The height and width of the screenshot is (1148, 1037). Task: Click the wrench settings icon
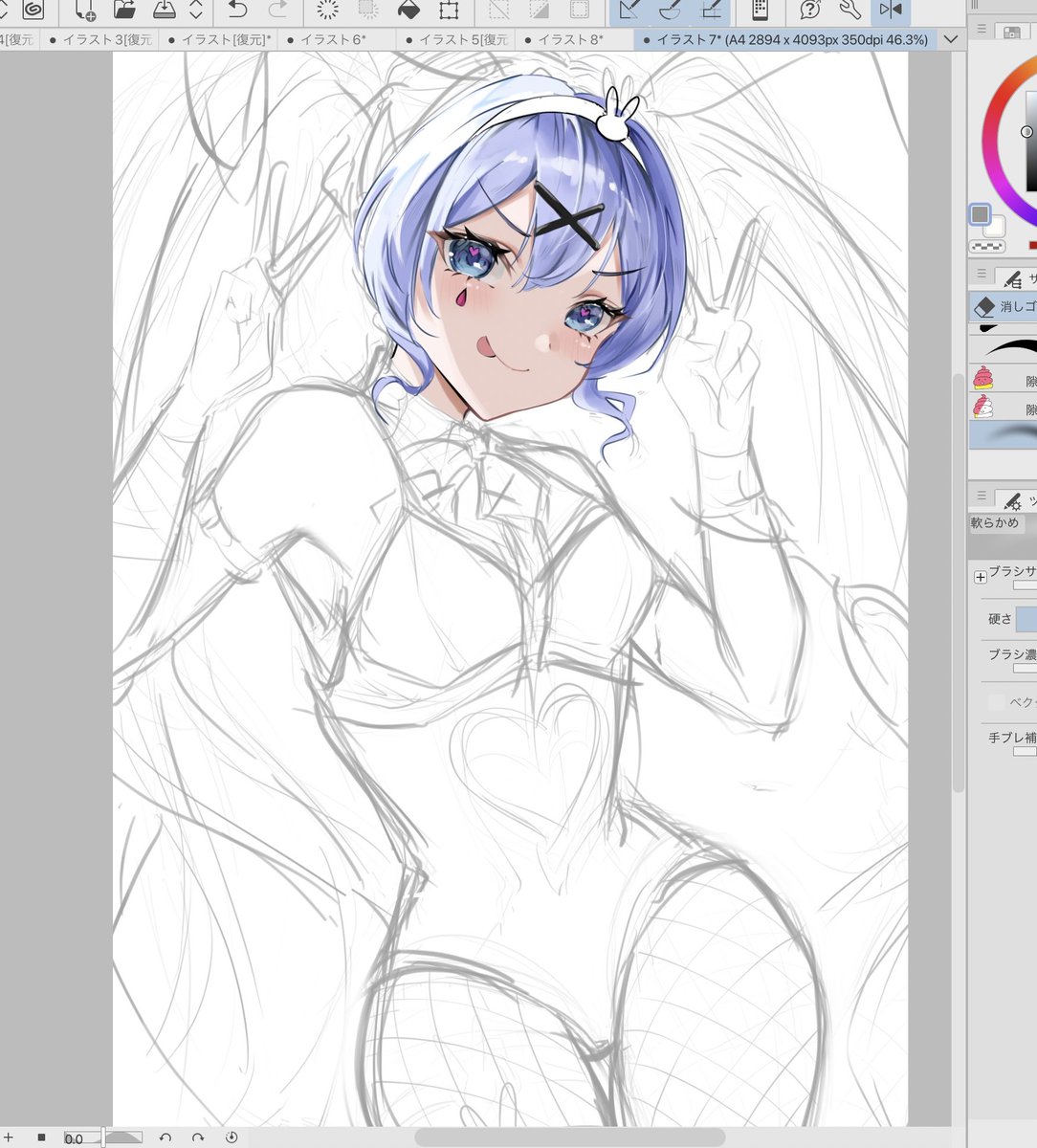click(849, 11)
